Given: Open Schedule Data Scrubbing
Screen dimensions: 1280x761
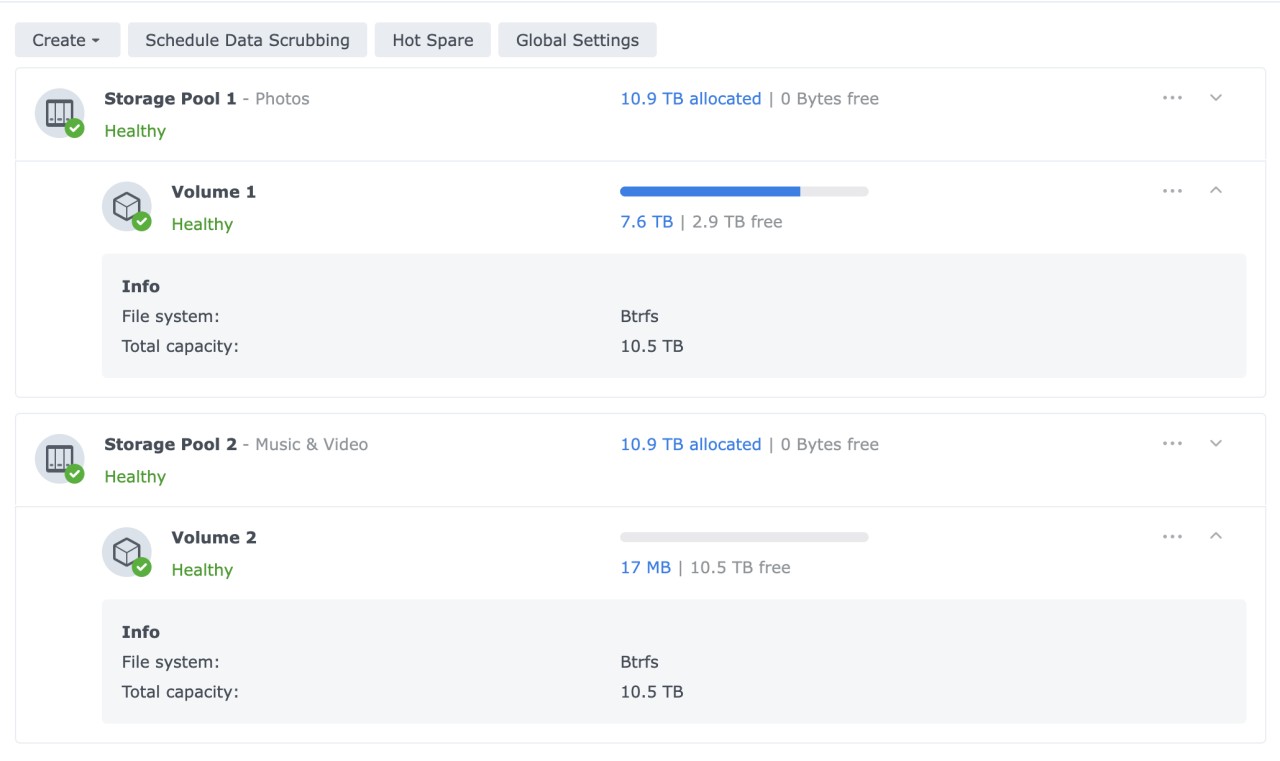Looking at the screenshot, I should click(246, 40).
